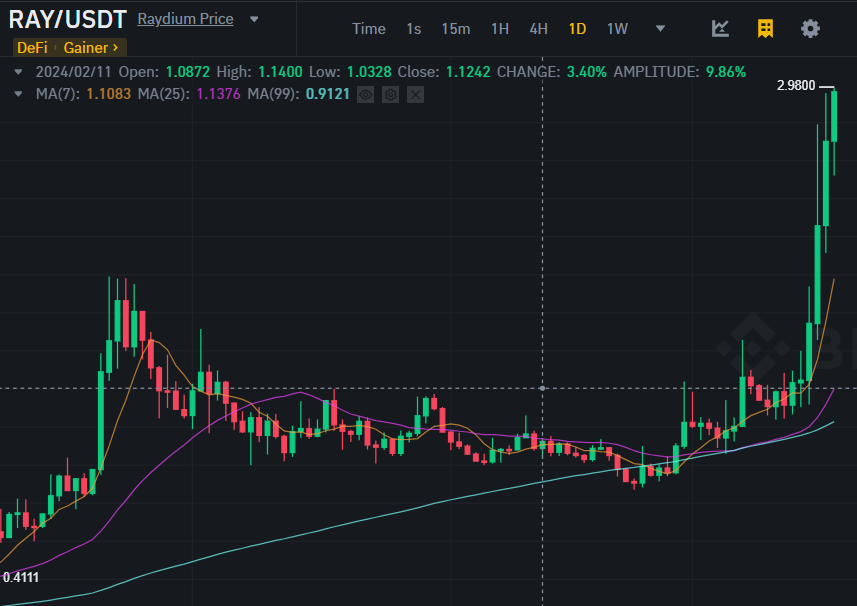Open chart settings gear icon
The width and height of the screenshot is (857, 606).
(x=810, y=28)
